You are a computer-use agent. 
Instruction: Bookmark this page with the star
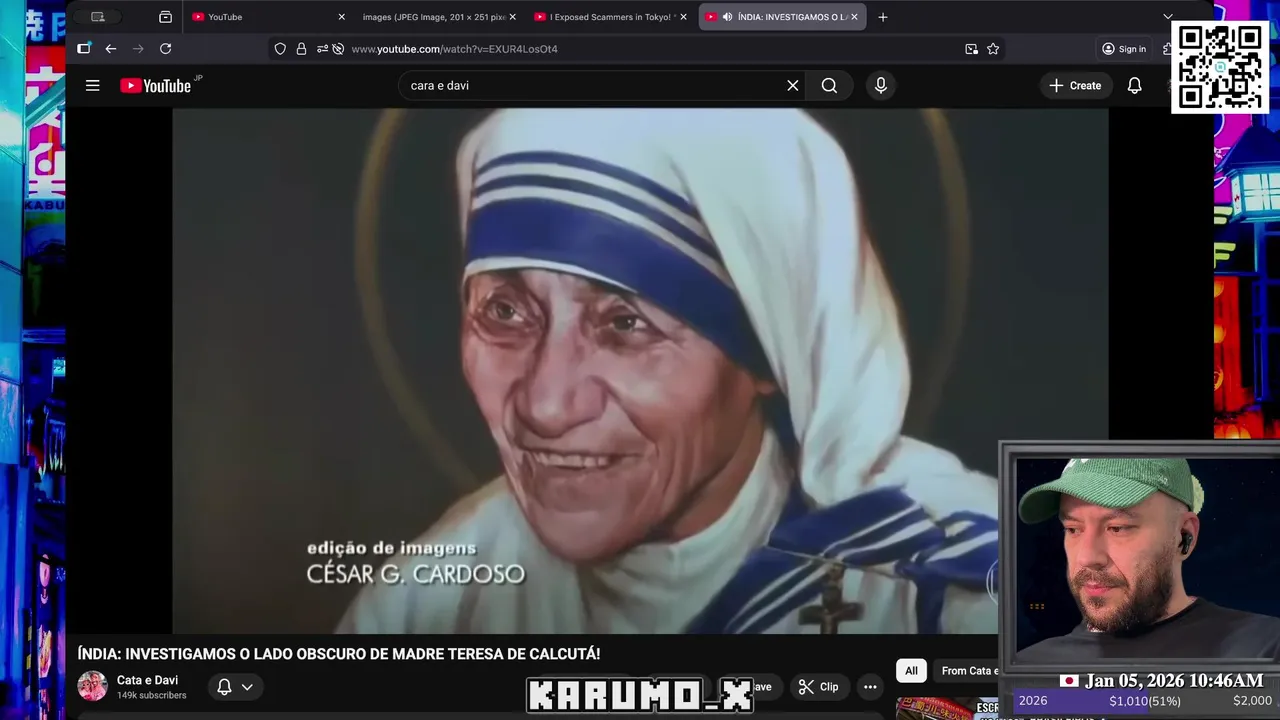[993, 49]
